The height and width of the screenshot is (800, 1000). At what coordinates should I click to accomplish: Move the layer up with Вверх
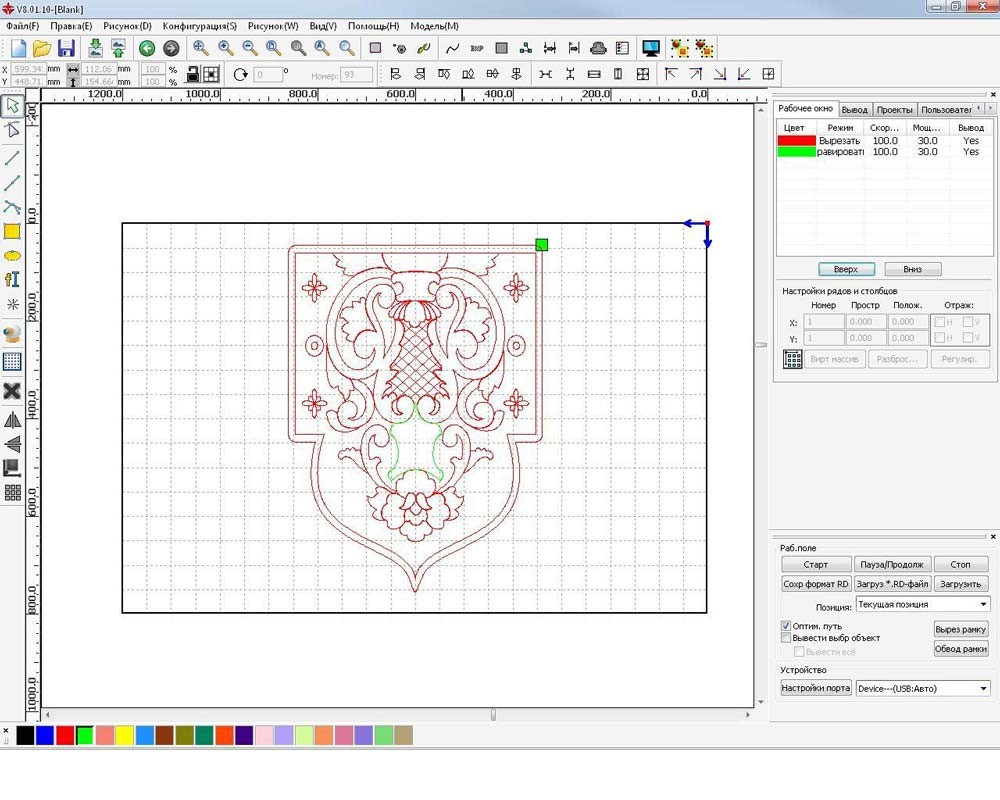(x=846, y=269)
